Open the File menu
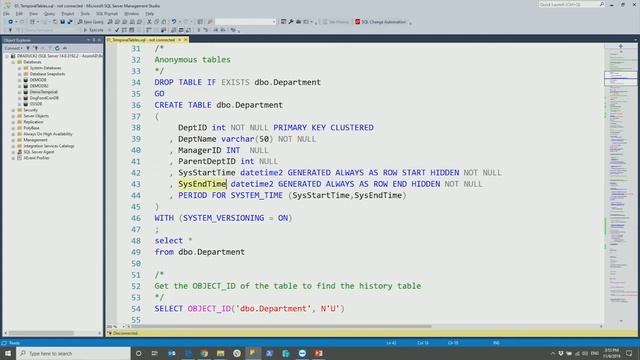640x360 pixels. (x=7, y=13)
